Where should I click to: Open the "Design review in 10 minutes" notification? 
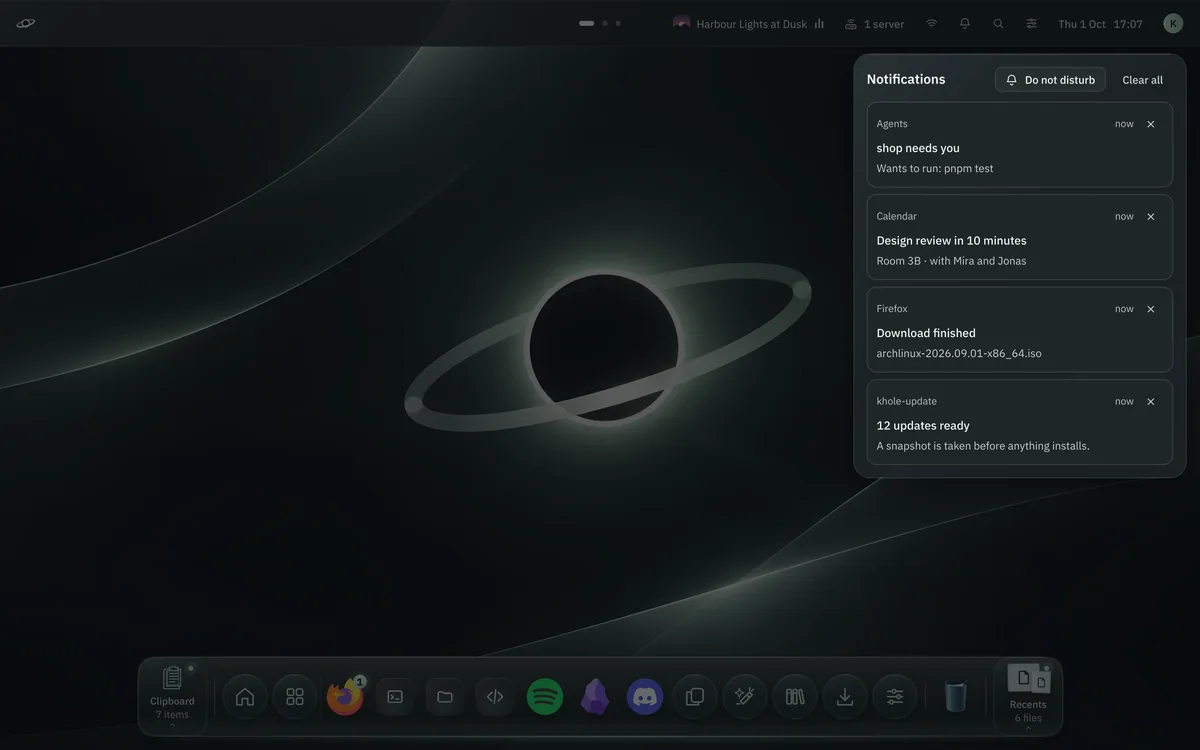[x=1020, y=237]
